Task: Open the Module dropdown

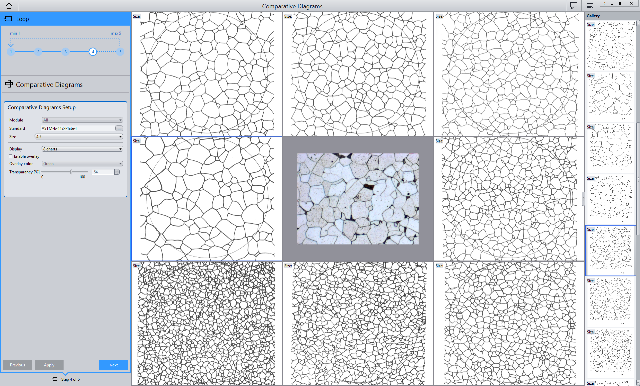Action: coord(82,120)
